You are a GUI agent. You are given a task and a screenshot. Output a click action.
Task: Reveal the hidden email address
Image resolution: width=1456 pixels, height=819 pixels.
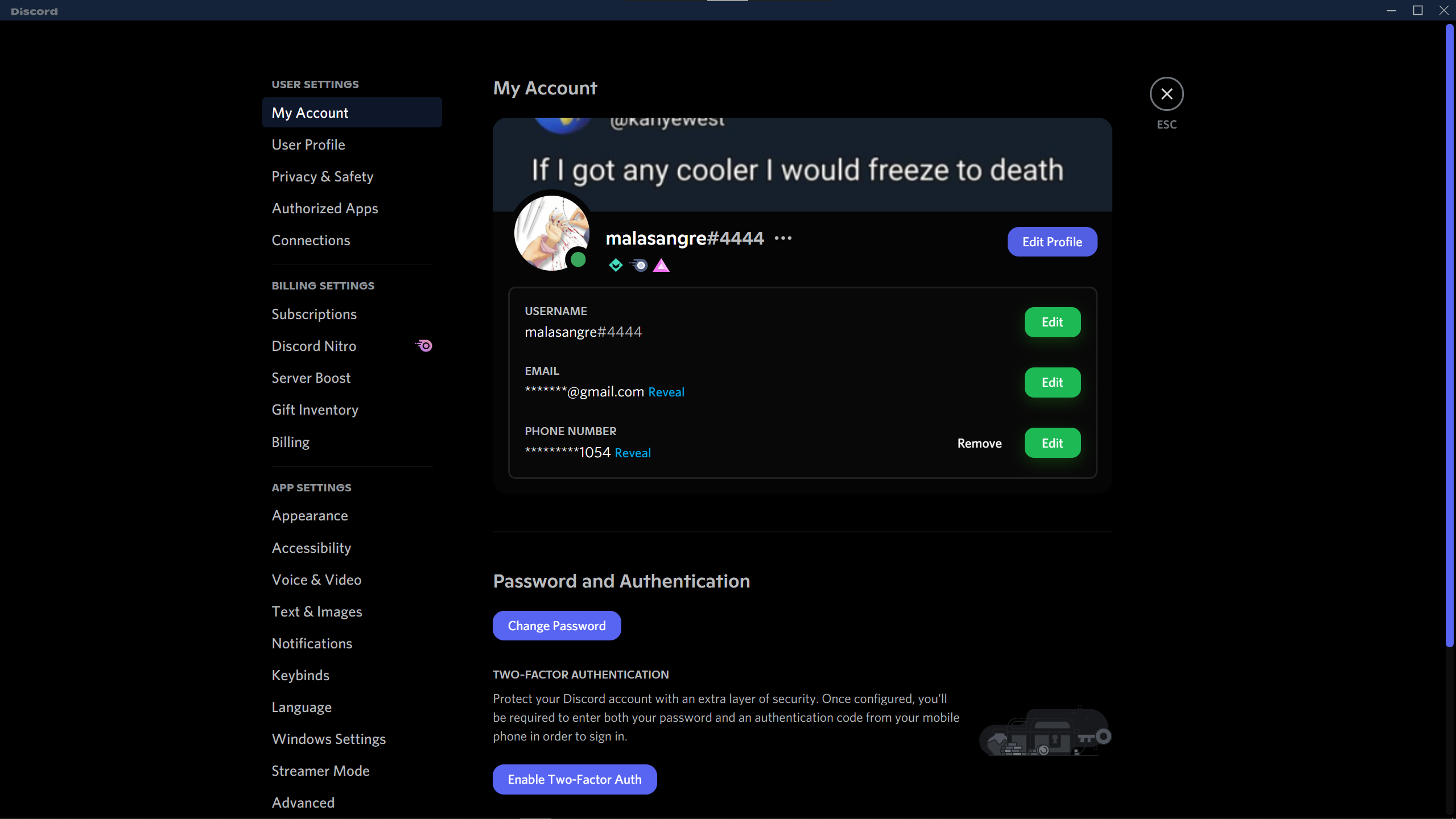click(x=666, y=392)
